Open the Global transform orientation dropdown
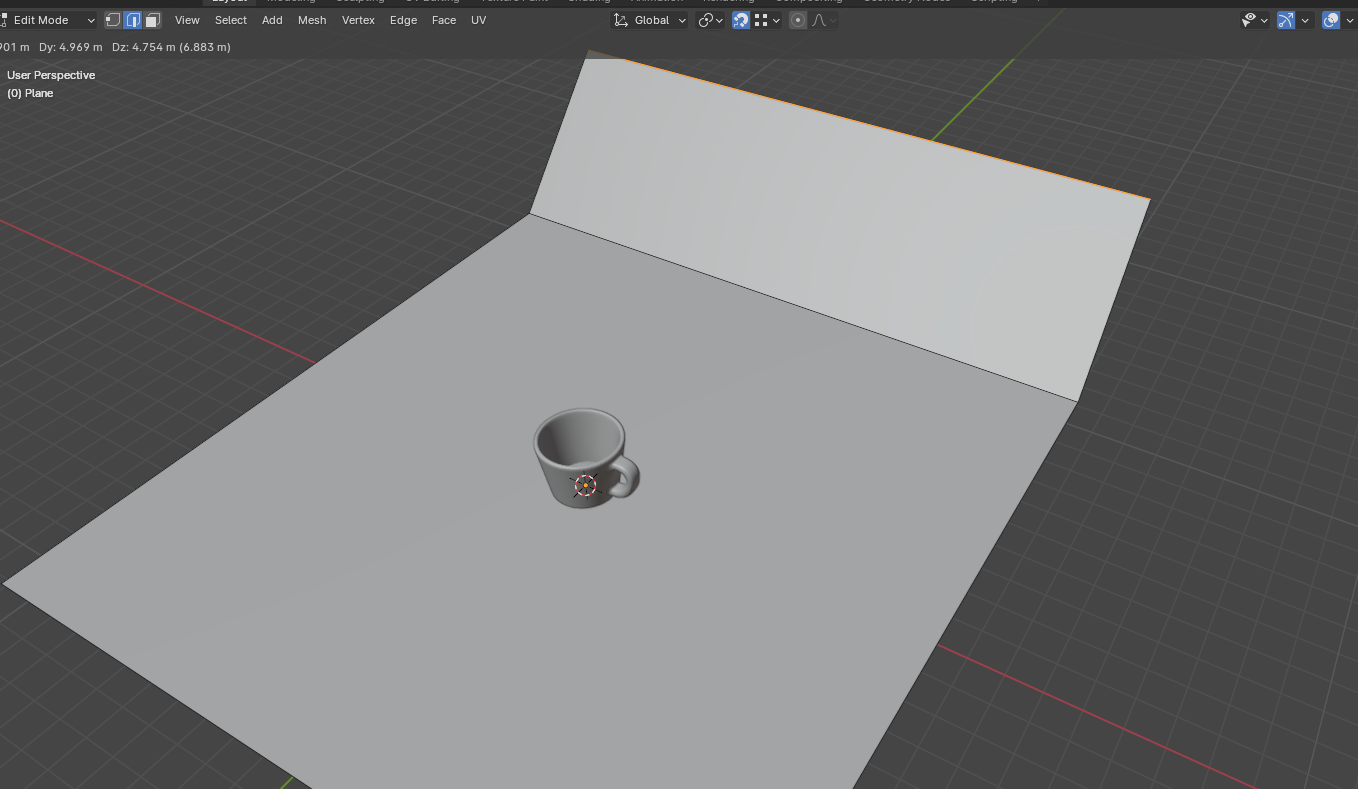 650,20
